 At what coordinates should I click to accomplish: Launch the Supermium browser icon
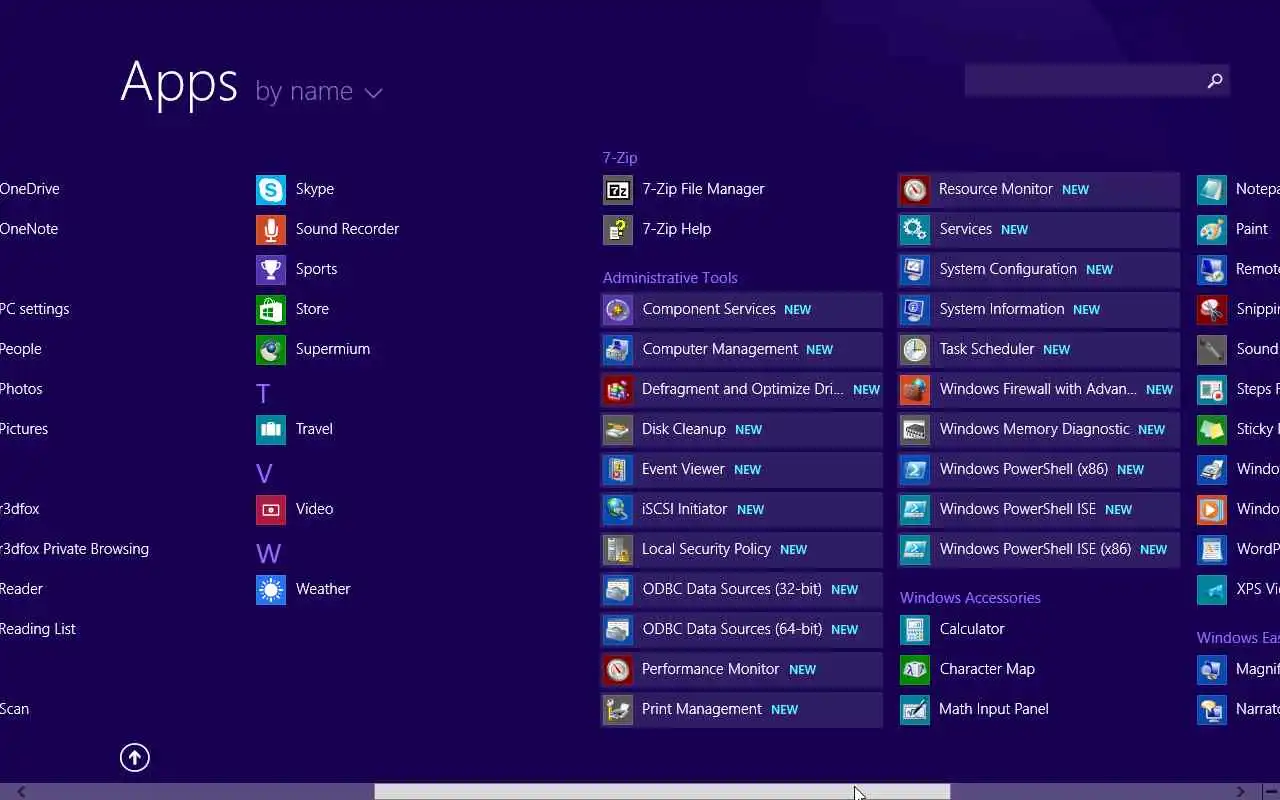271,349
